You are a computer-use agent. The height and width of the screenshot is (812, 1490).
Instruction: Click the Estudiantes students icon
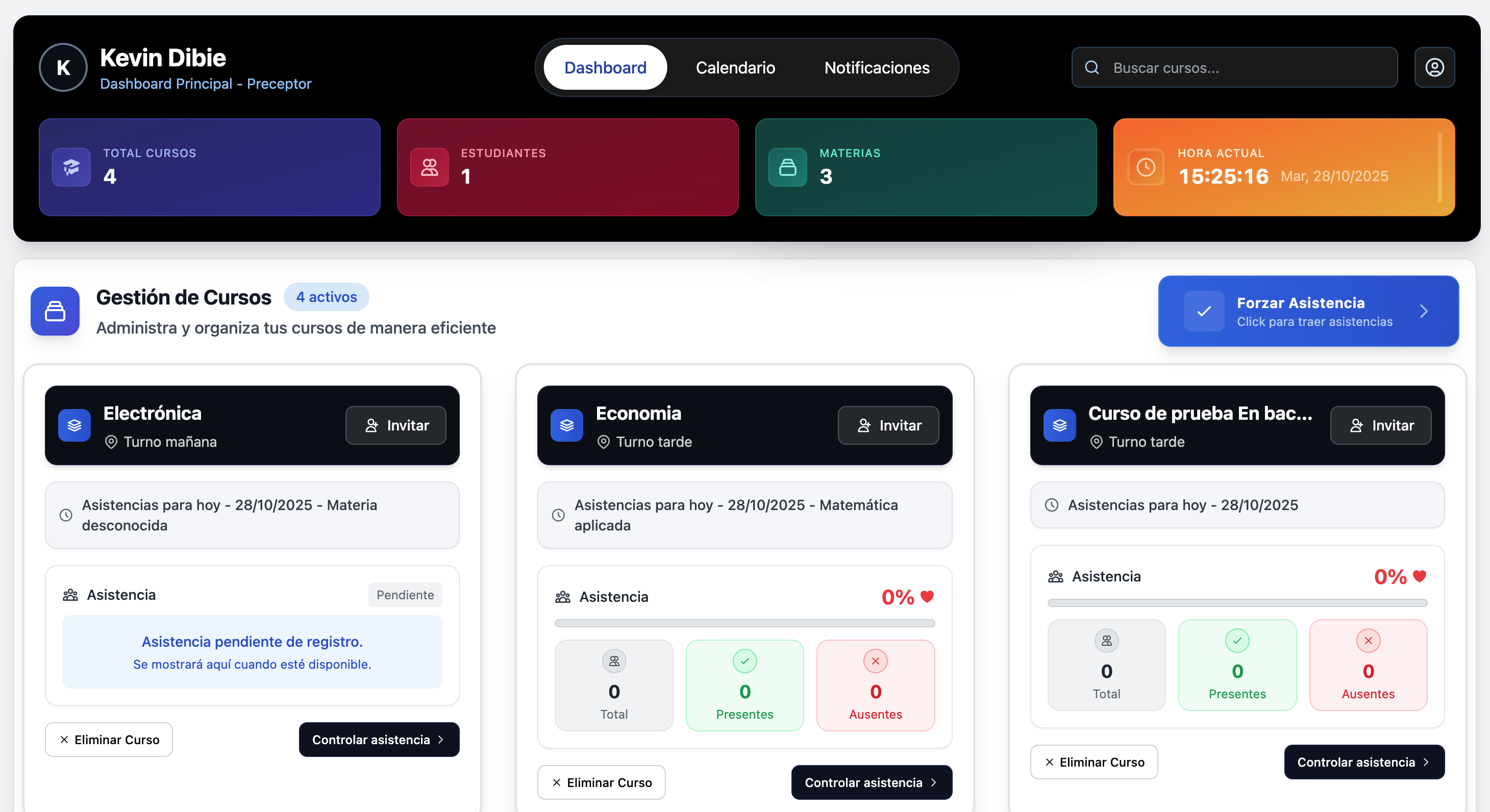(x=429, y=168)
